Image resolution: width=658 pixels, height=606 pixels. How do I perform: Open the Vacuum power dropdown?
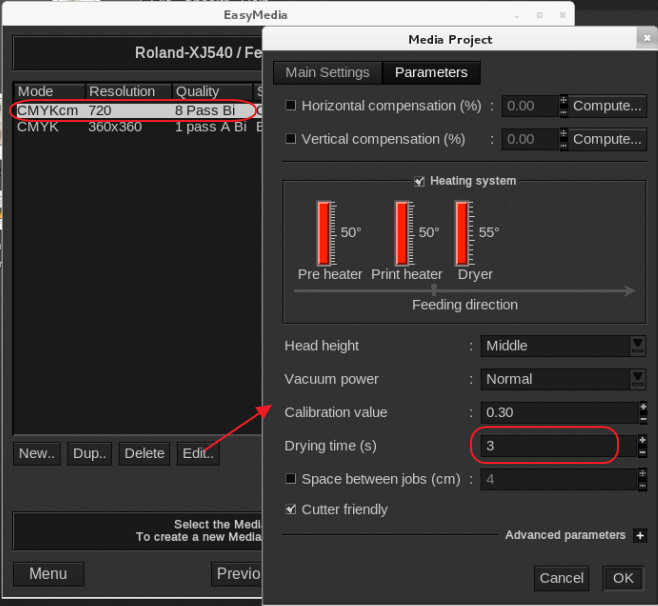coord(637,379)
